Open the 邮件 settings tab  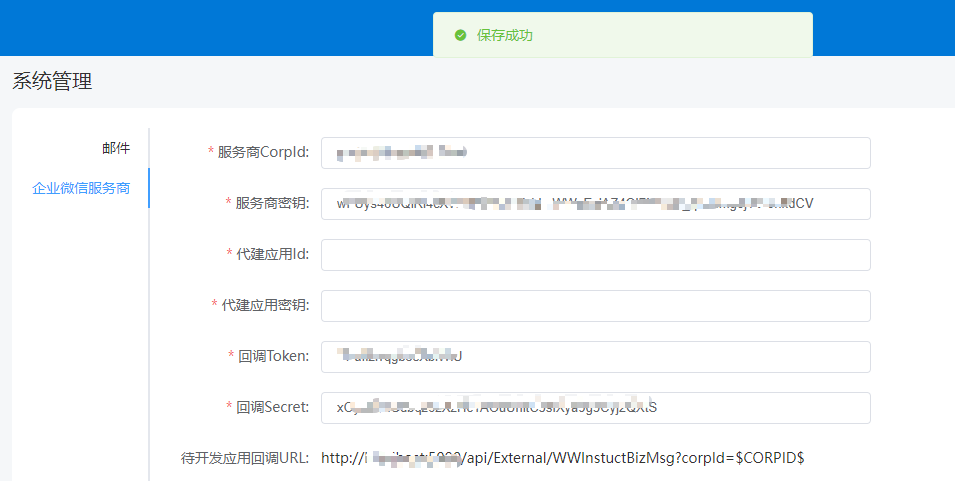pyautogui.click(x=116, y=148)
